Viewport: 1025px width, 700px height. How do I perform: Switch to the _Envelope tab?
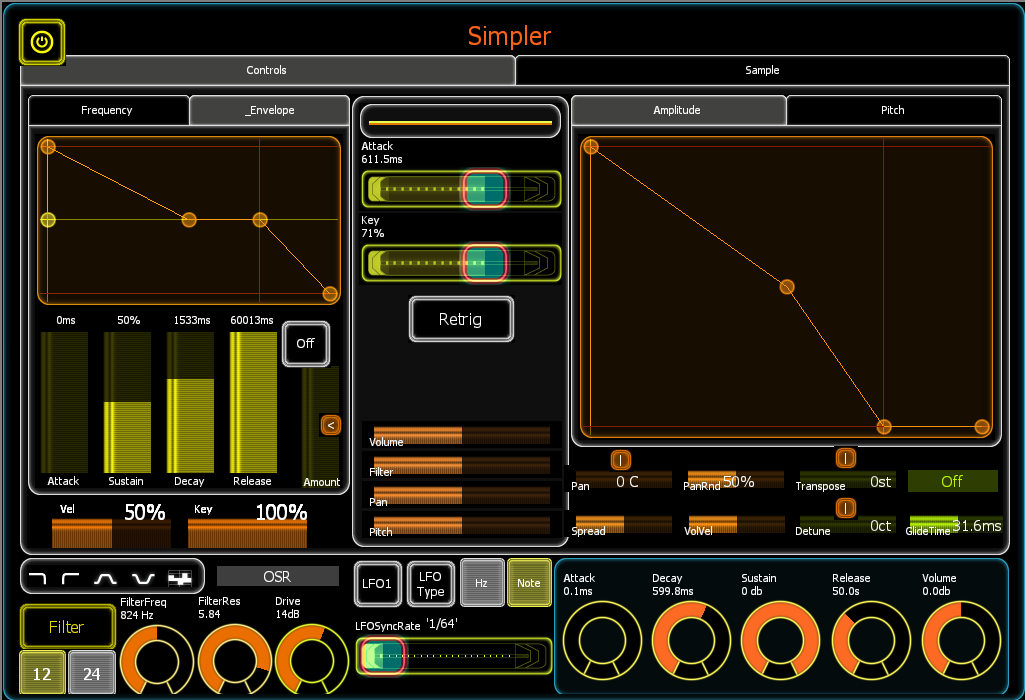pyautogui.click(x=269, y=110)
